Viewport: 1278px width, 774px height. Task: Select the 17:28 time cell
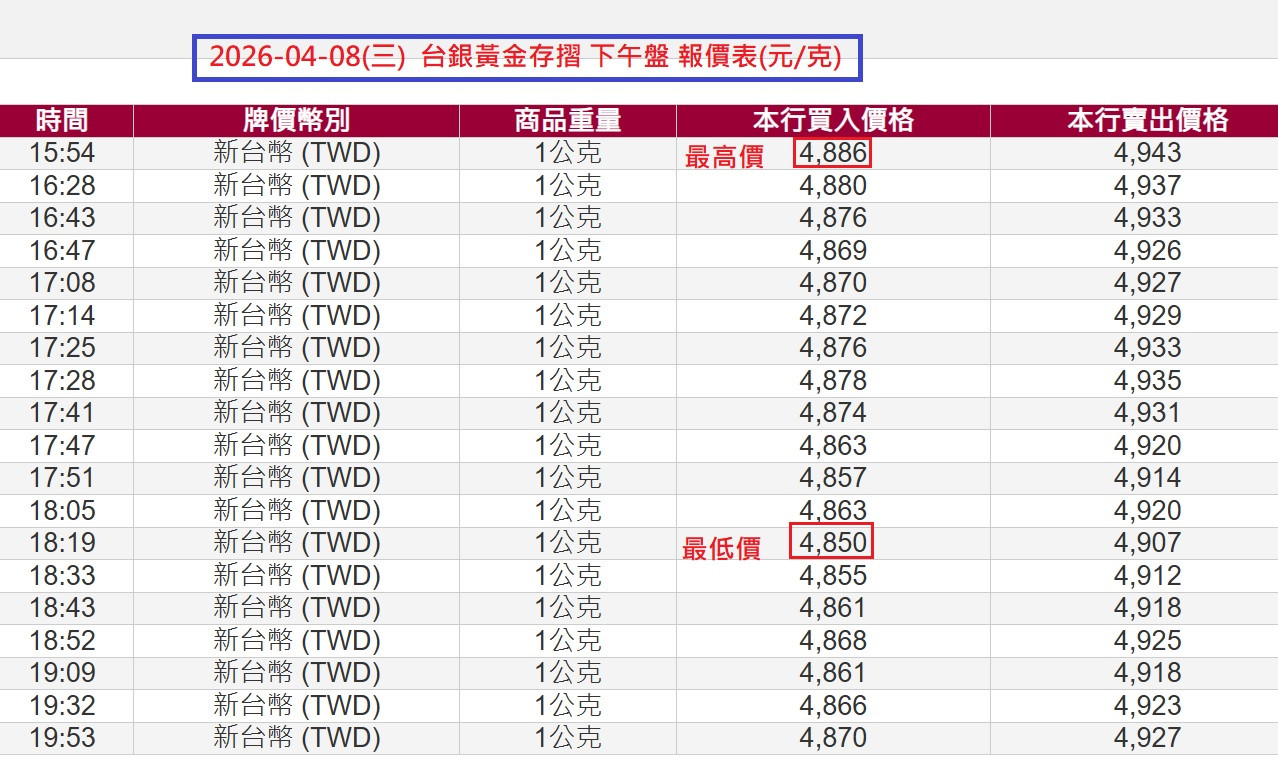[x=66, y=381]
